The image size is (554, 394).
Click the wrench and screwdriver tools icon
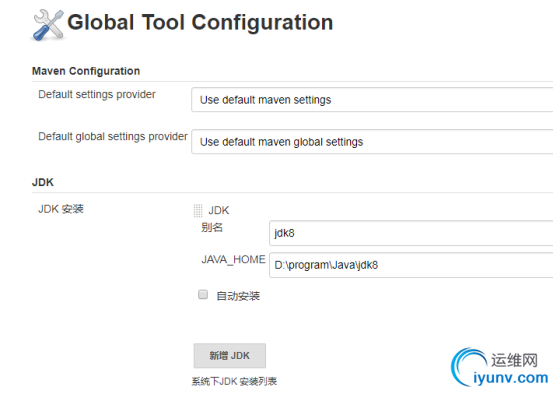[48, 25]
